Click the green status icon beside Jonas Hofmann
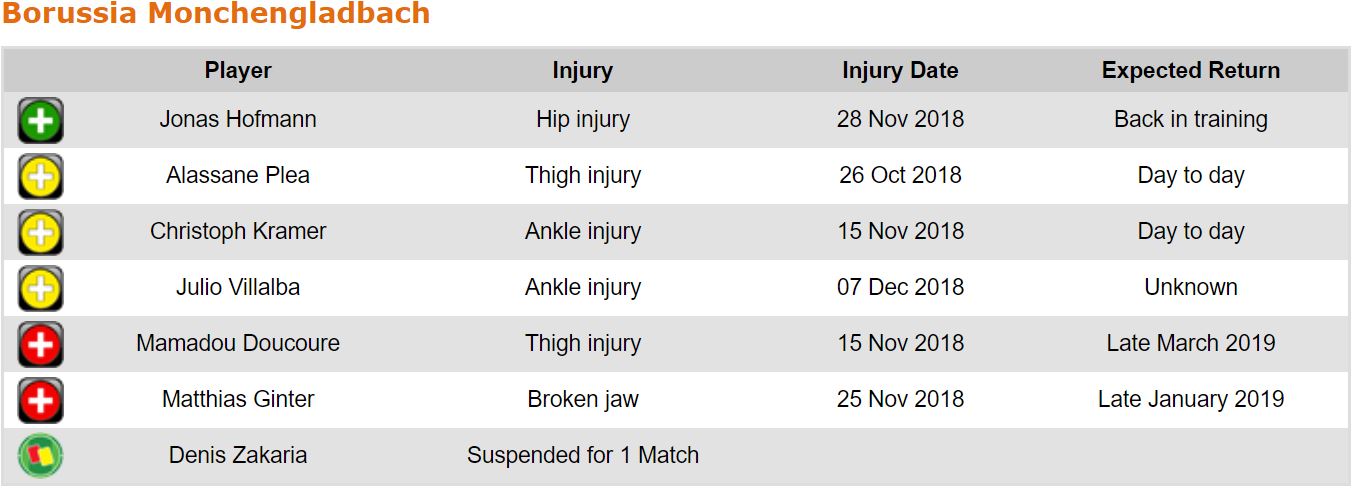 coord(40,121)
